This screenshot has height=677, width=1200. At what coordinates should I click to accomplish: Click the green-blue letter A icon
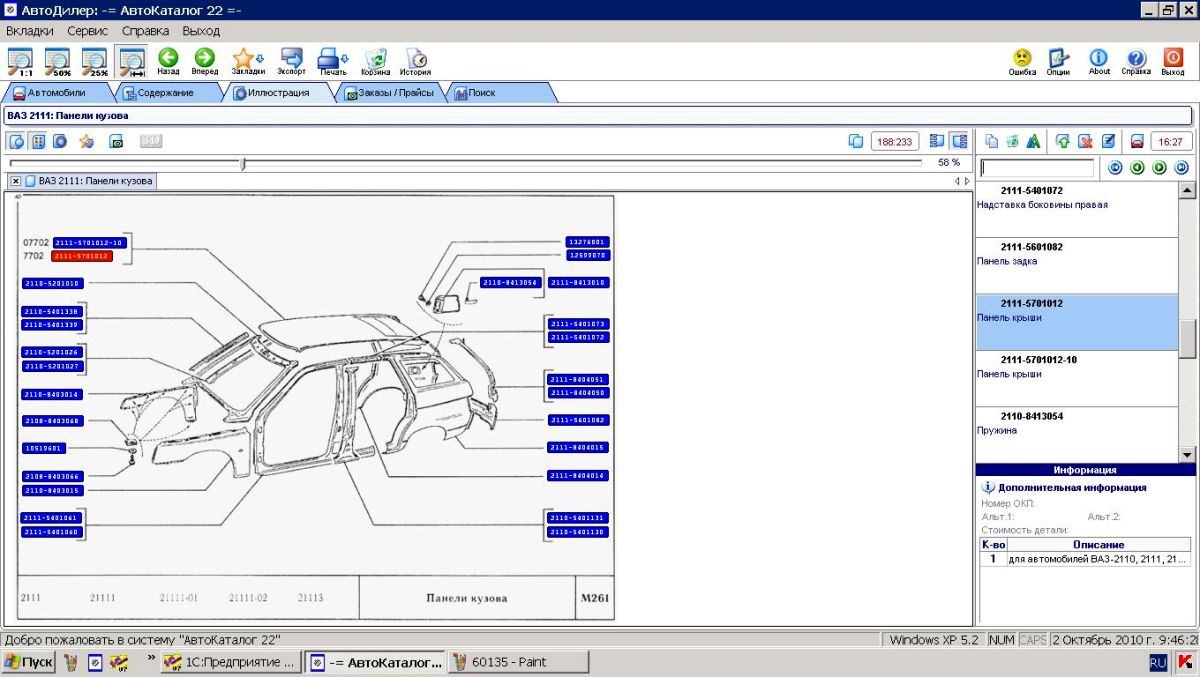coord(1034,141)
